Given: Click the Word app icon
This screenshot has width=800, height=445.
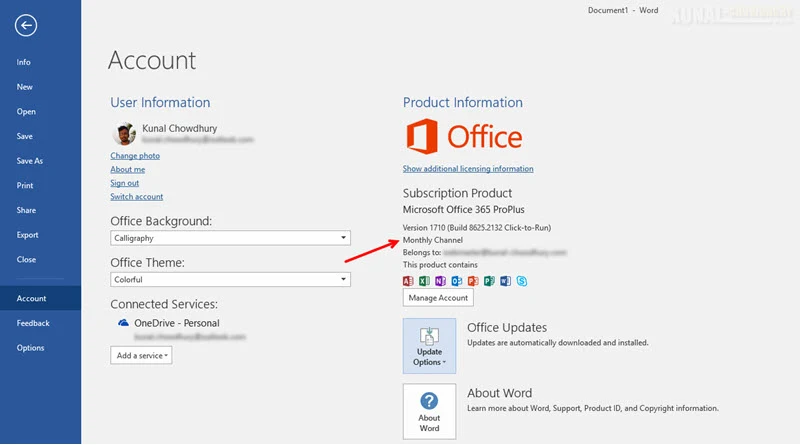Looking at the screenshot, I should [506, 281].
